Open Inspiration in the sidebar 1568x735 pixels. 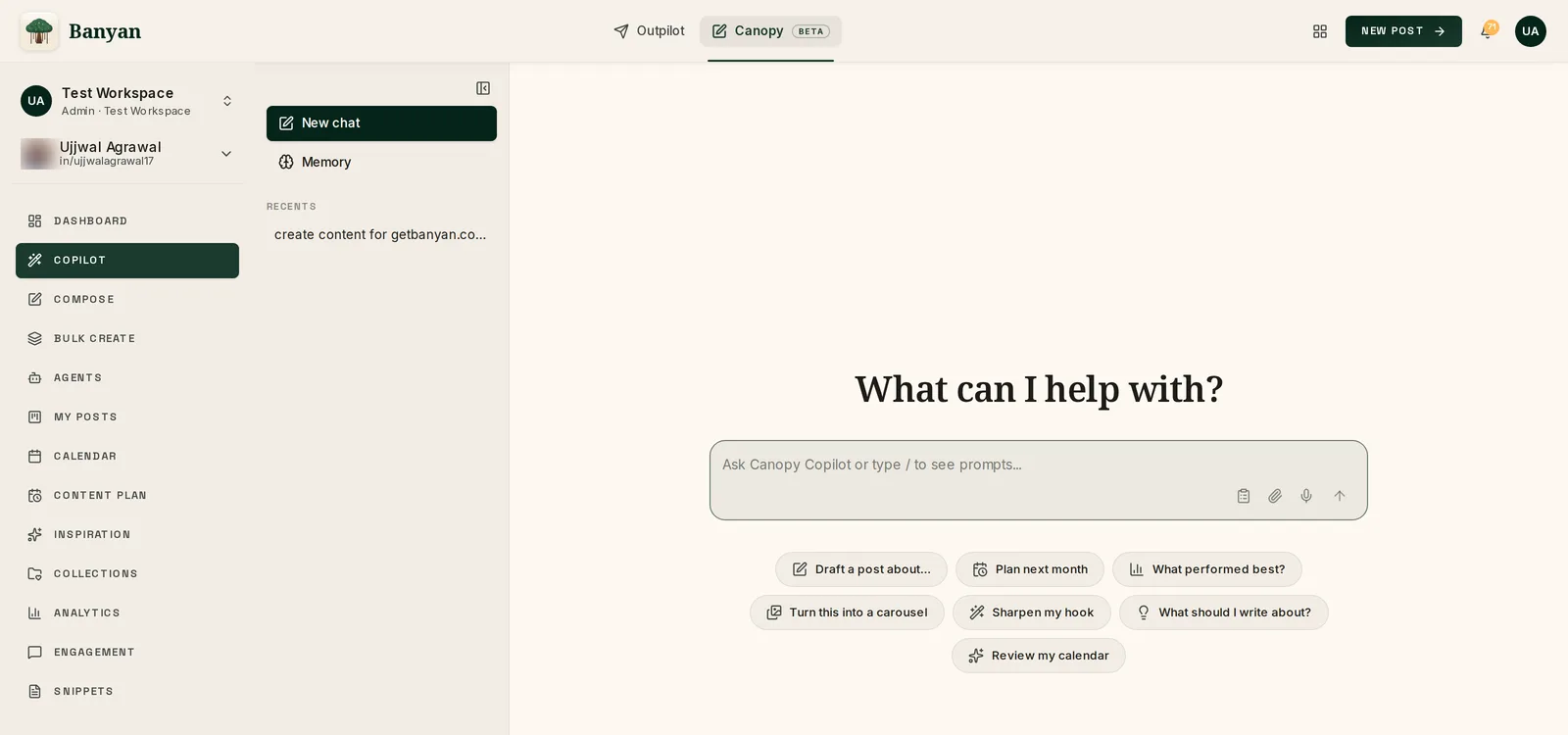(x=127, y=535)
